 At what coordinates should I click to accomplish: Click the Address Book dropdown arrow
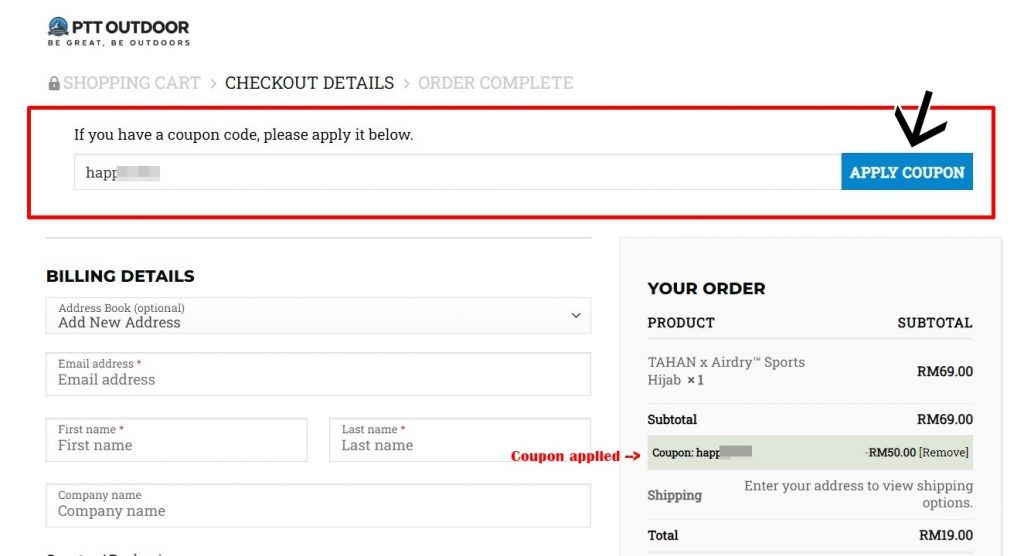pyautogui.click(x=575, y=315)
